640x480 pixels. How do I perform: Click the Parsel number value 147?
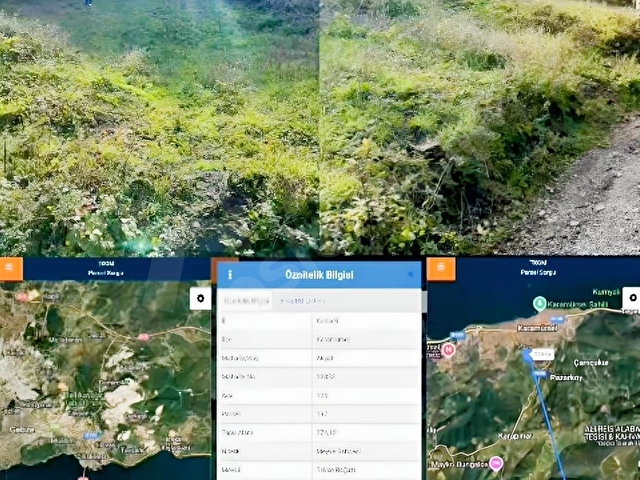(322, 414)
